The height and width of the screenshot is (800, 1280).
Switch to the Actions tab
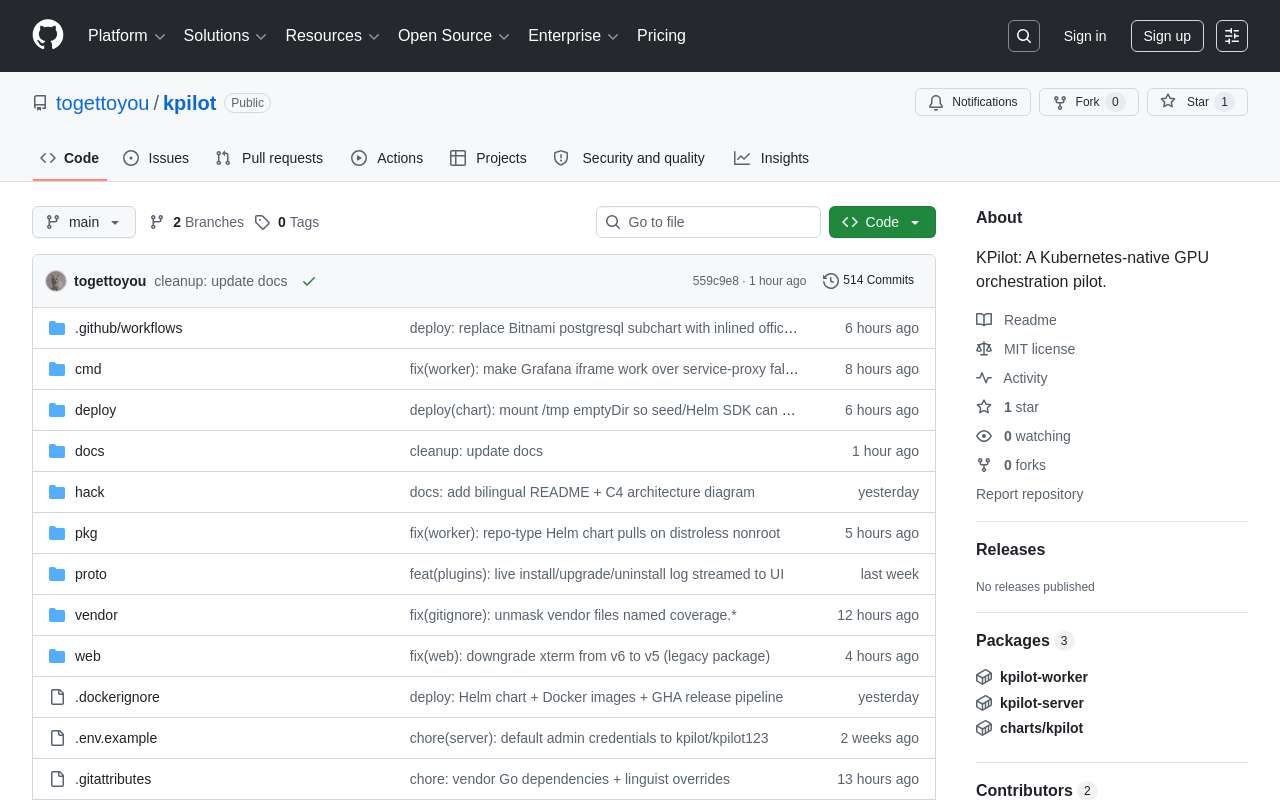coord(387,158)
